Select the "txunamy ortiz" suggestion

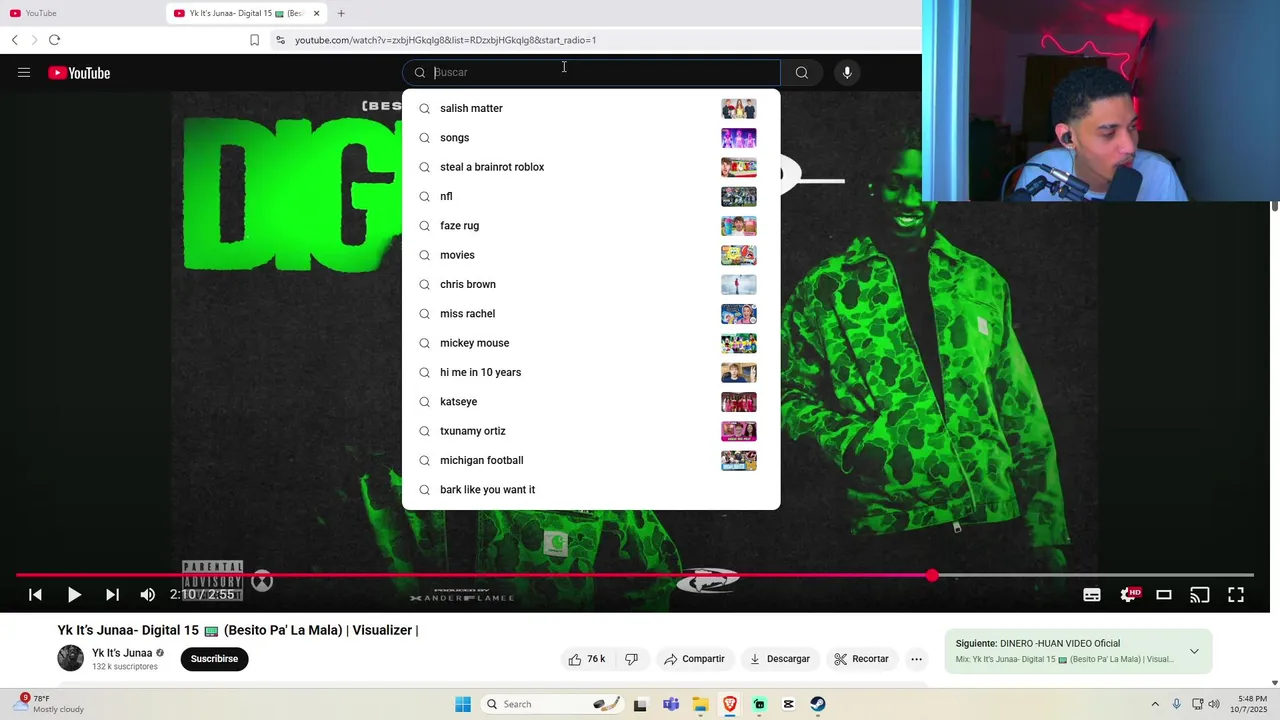point(591,431)
